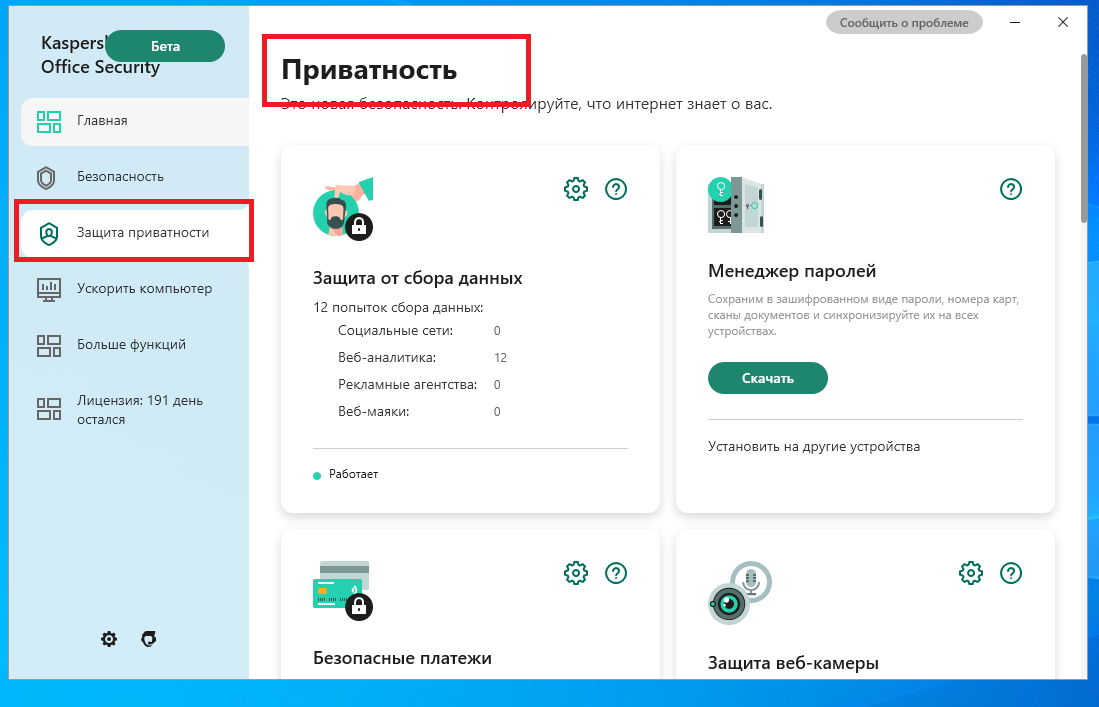Click the password manager description text

[864, 315]
